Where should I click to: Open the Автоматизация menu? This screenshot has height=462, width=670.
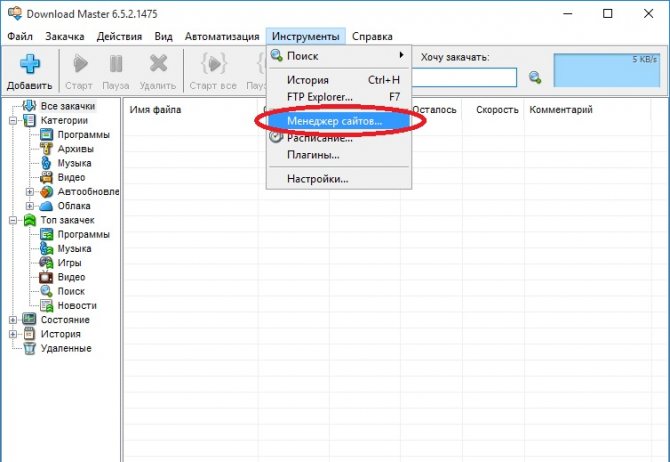[222, 36]
